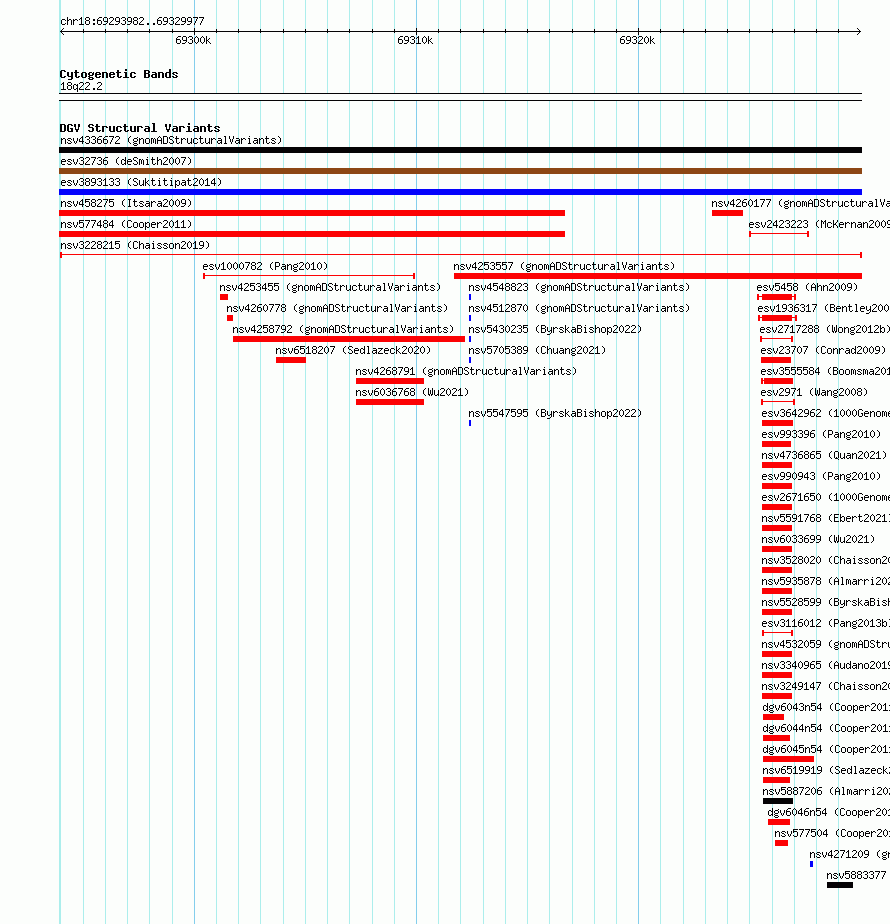The height and width of the screenshot is (924, 890).
Task: Click nsv4512870 variant label
Action: point(579,308)
